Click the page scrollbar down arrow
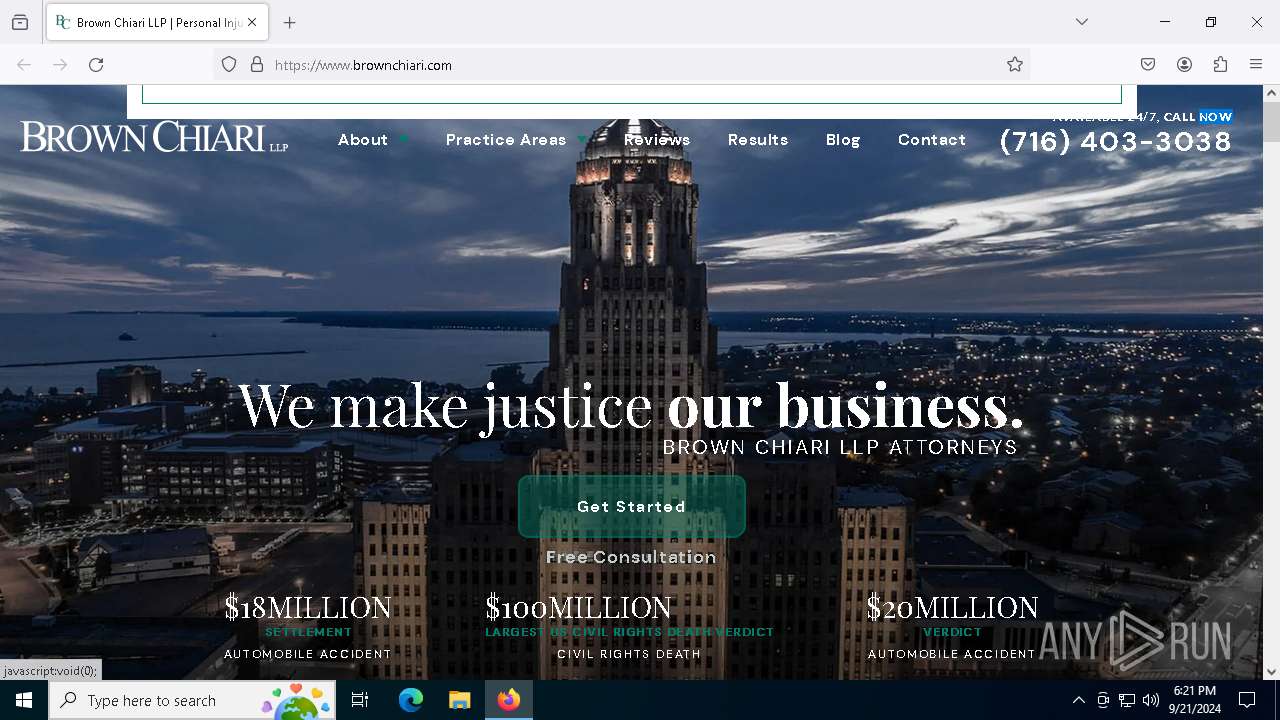 [1271, 672]
